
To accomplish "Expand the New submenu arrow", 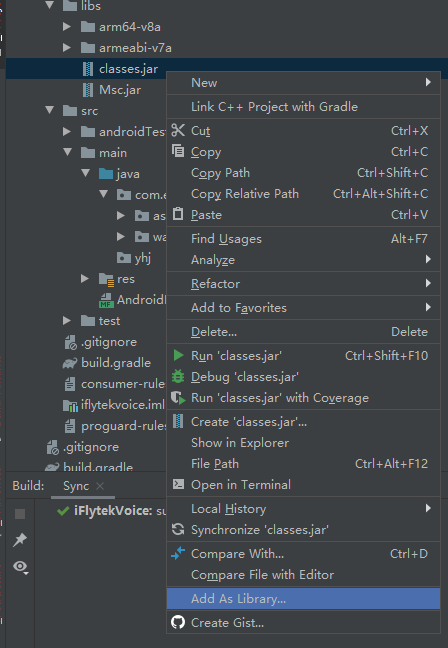I will [x=428, y=82].
